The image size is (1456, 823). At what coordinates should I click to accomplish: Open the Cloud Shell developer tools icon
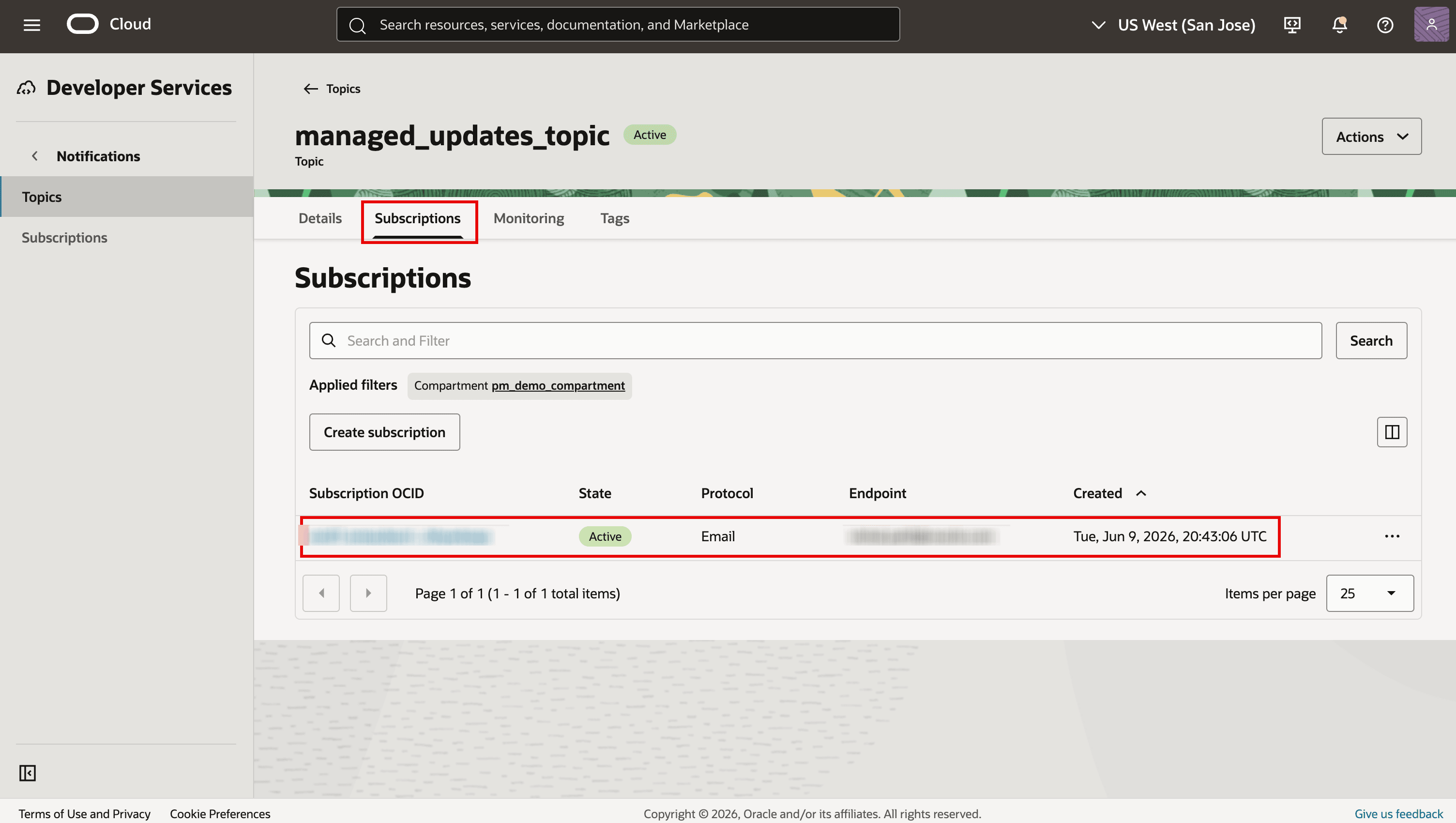[1292, 25]
